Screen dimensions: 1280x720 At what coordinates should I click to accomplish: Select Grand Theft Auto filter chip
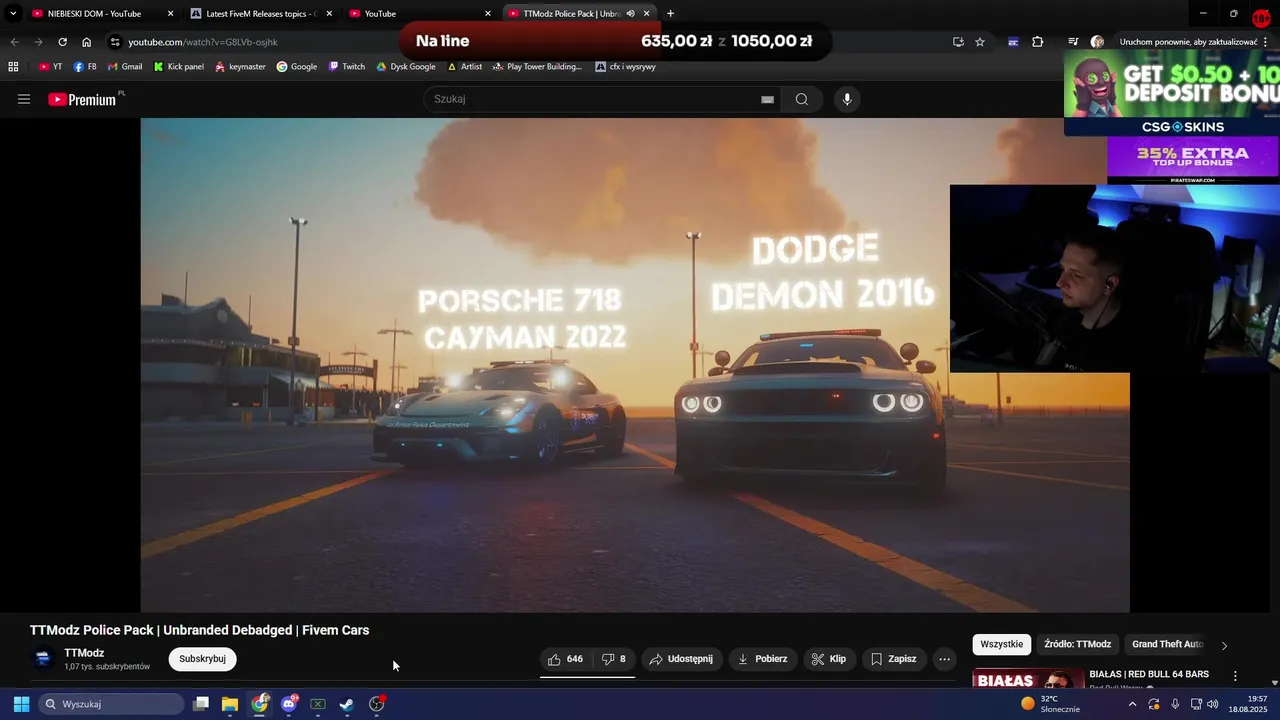1167,645
